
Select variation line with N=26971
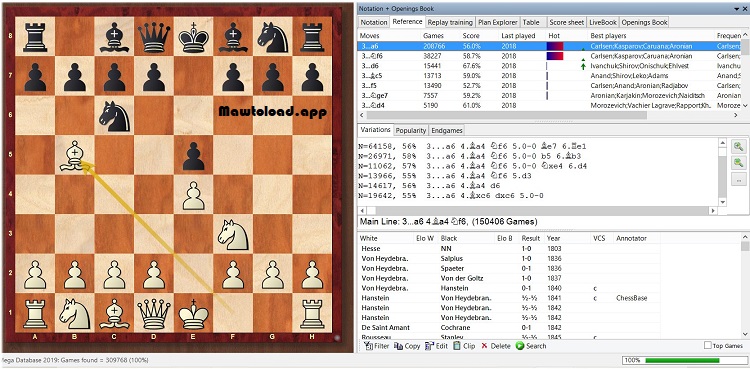click(474, 157)
